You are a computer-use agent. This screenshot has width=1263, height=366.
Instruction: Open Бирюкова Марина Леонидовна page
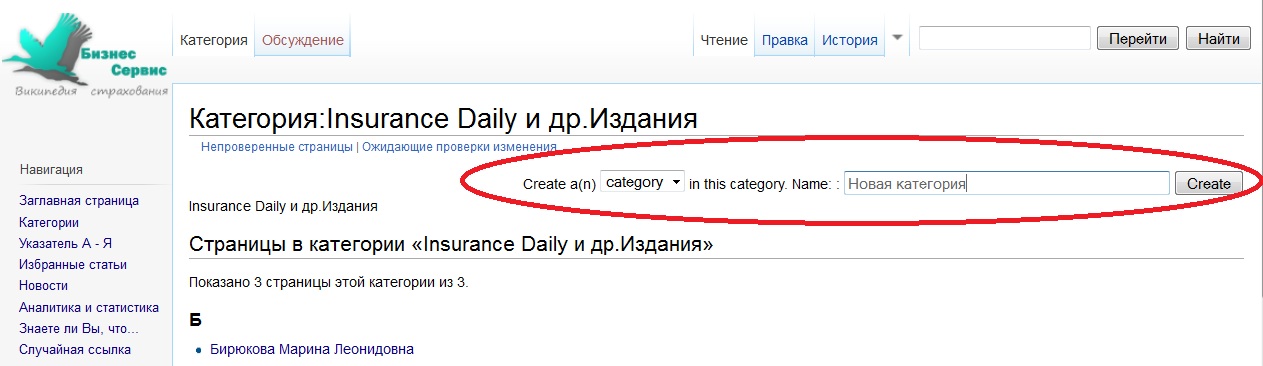pos(312,349)
